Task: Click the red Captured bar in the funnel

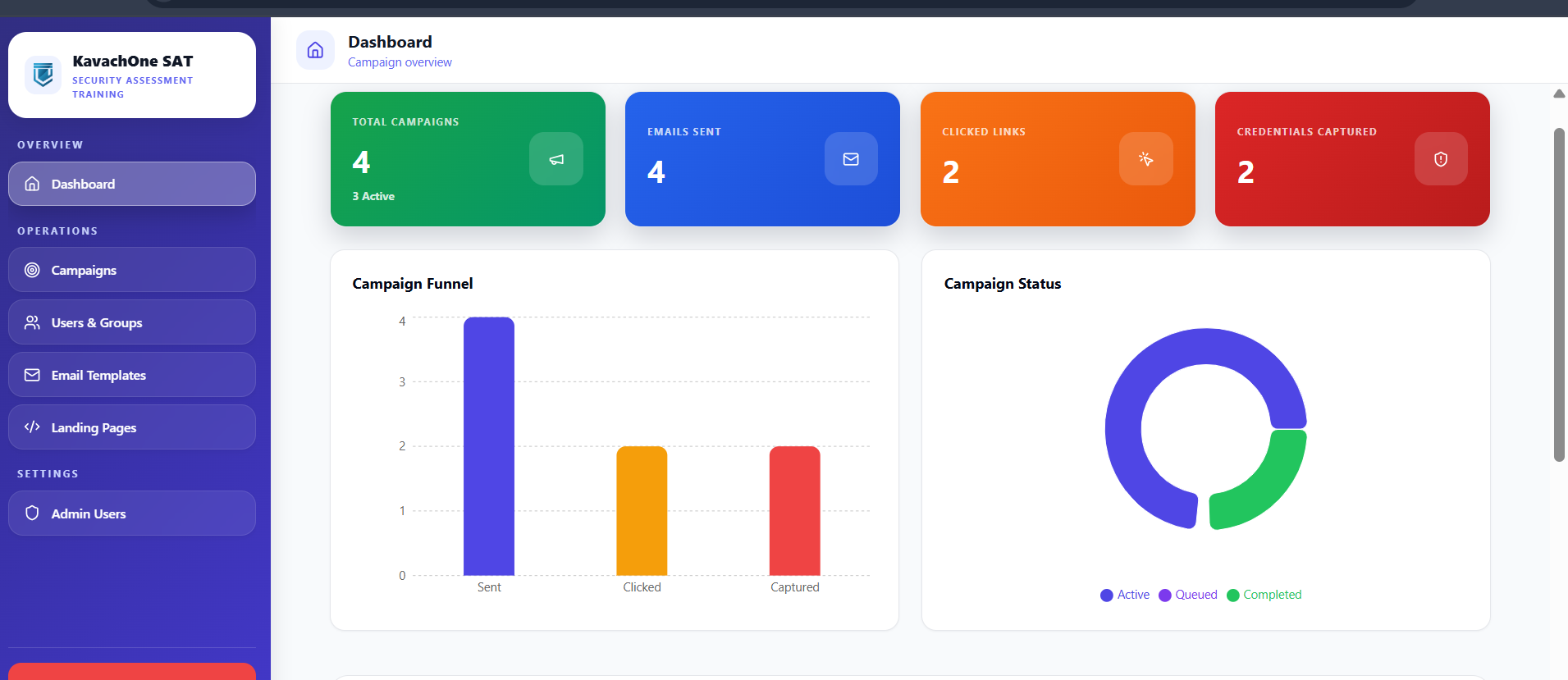Action: (794, 510)
